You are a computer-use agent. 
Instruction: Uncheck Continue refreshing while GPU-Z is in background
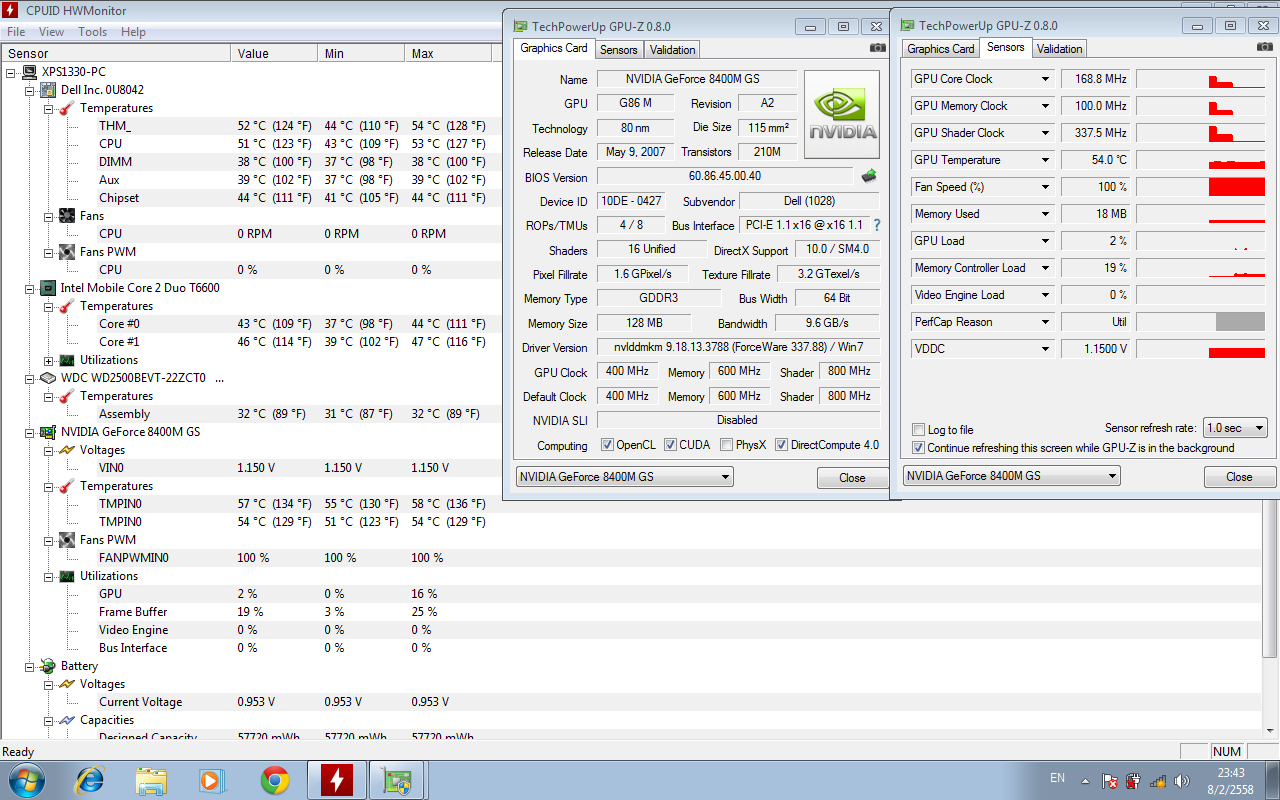click(x=919, y=448)
